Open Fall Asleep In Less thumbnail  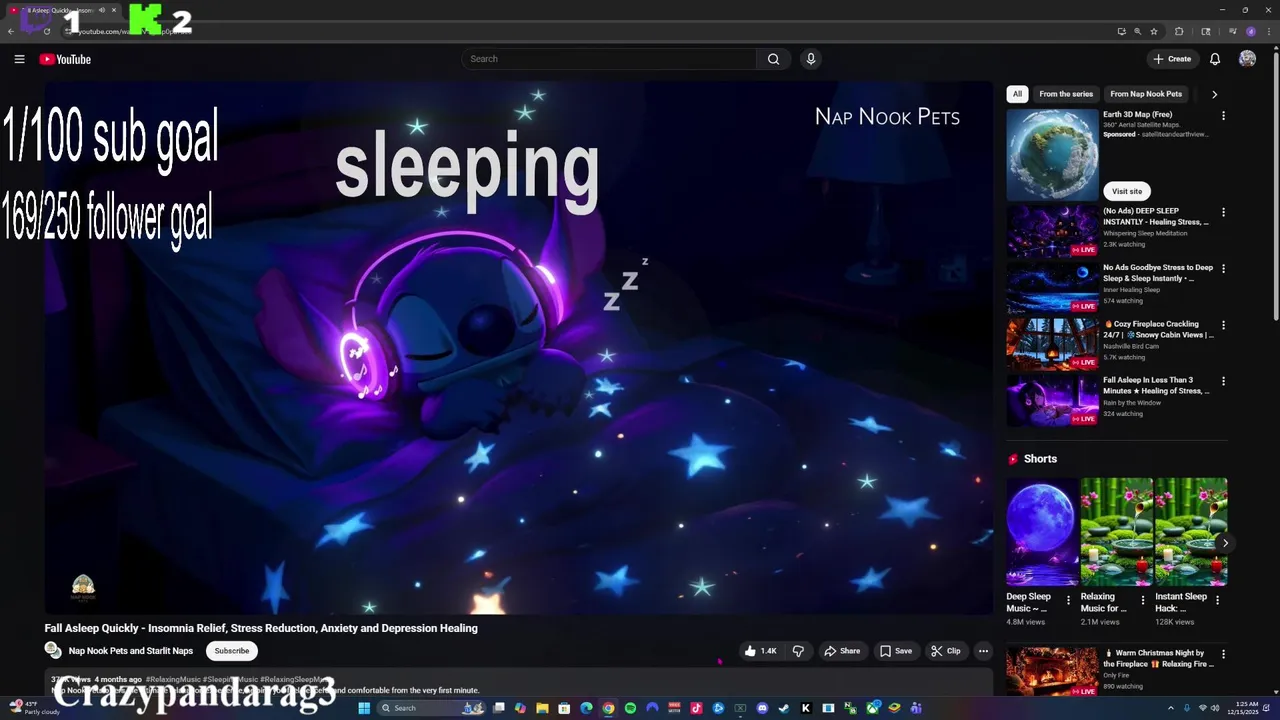point(1052,400)
